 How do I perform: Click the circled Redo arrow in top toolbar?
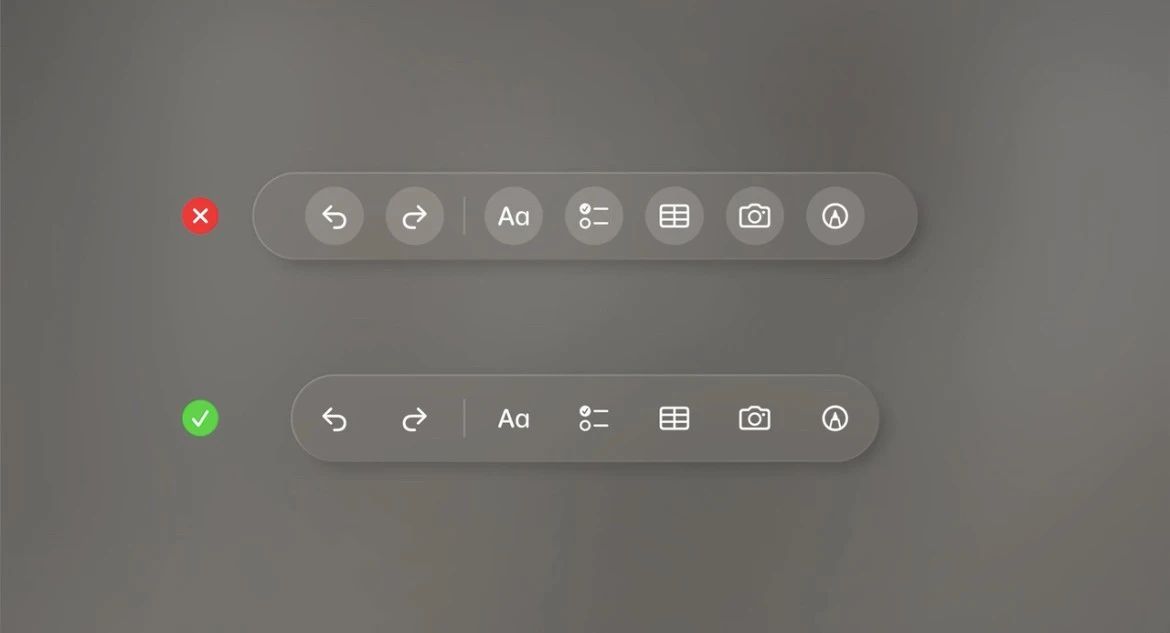(x=415, y=216)
